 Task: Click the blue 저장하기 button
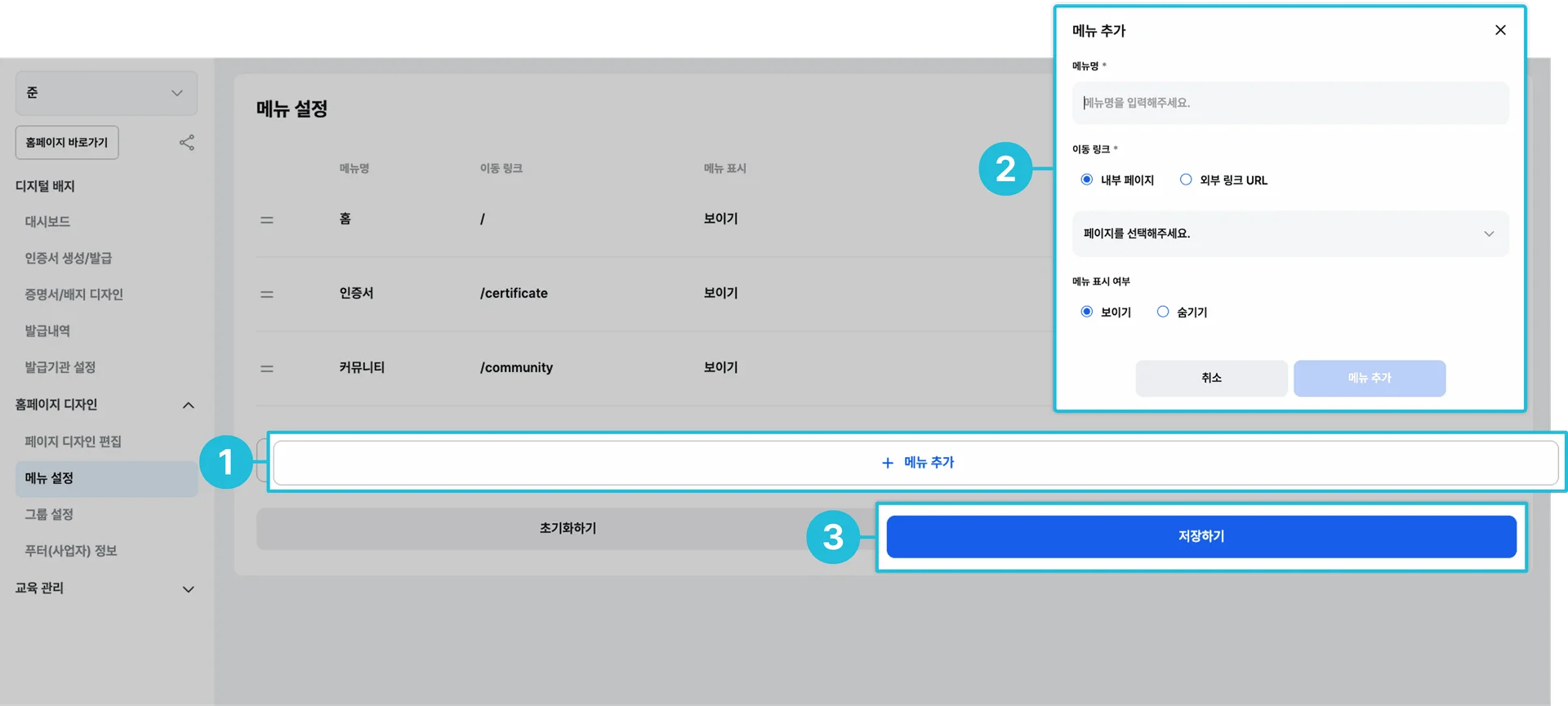coord(1200,537)
